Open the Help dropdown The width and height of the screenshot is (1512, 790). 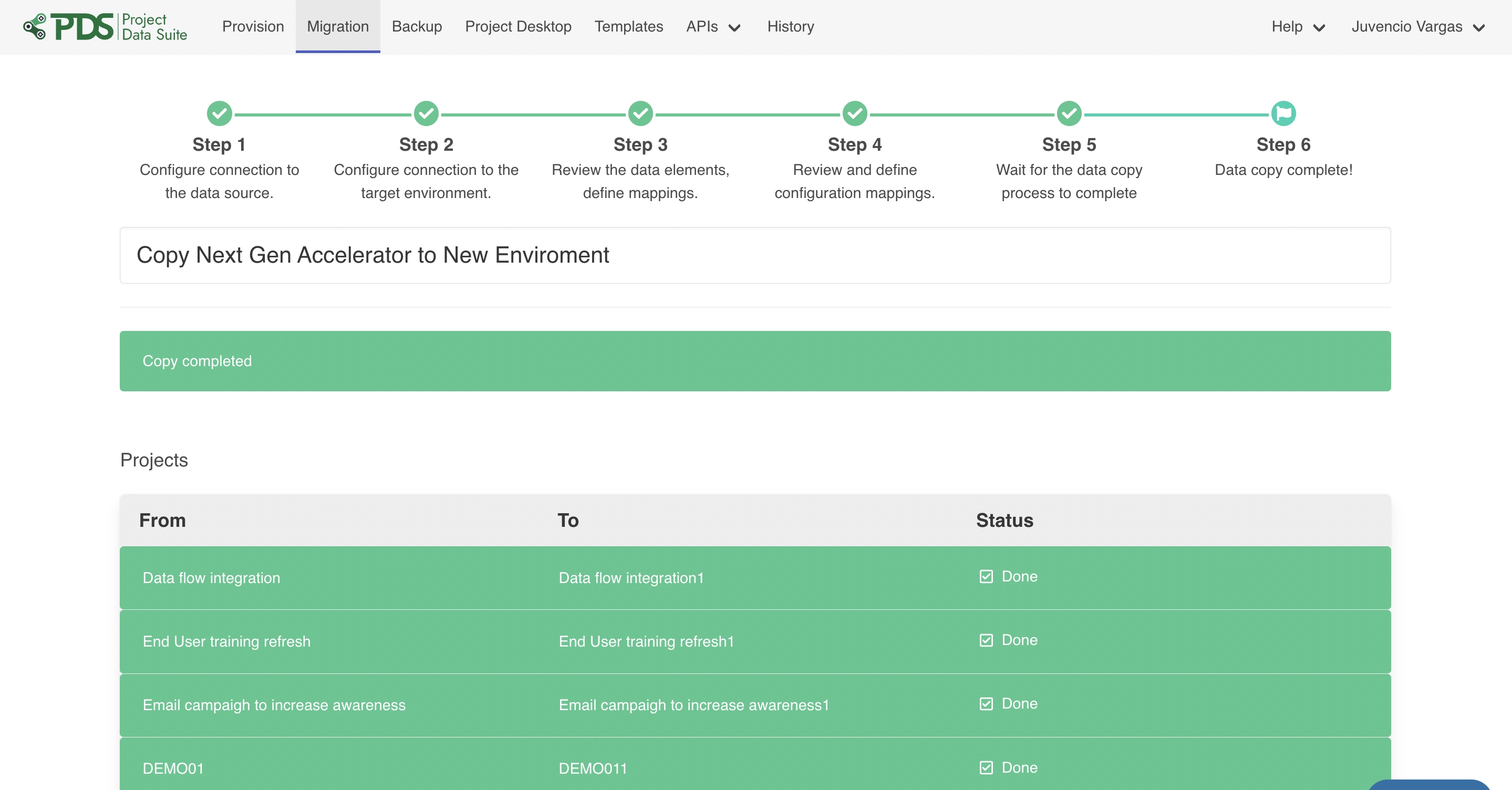1298,27
